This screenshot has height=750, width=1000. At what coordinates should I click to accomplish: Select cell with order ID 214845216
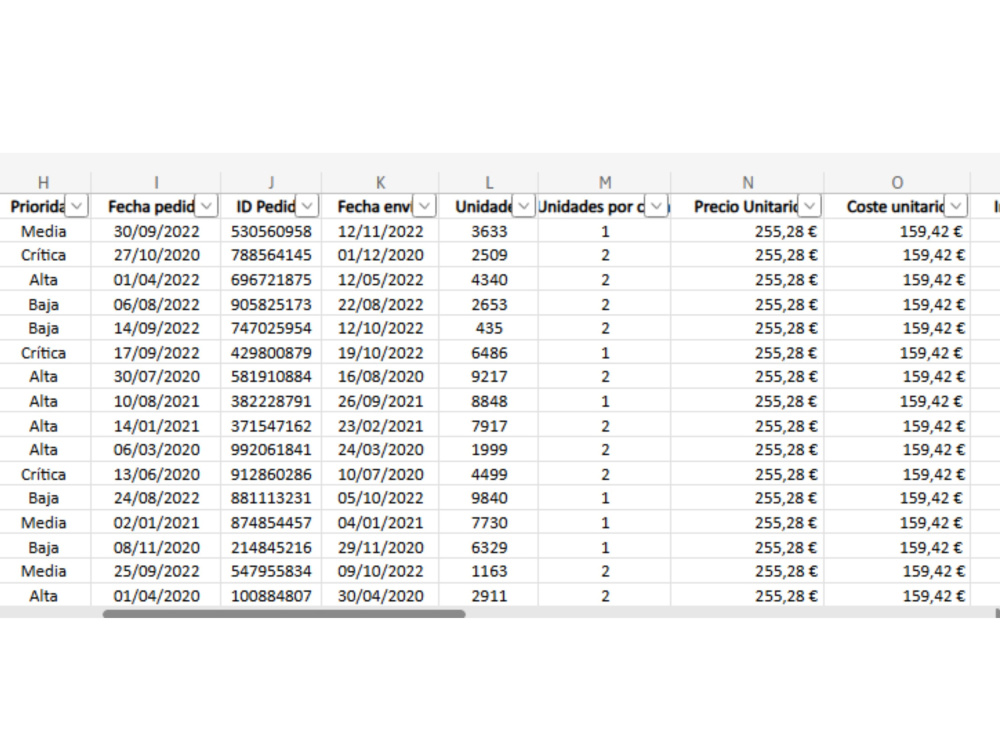coord(271,547)
